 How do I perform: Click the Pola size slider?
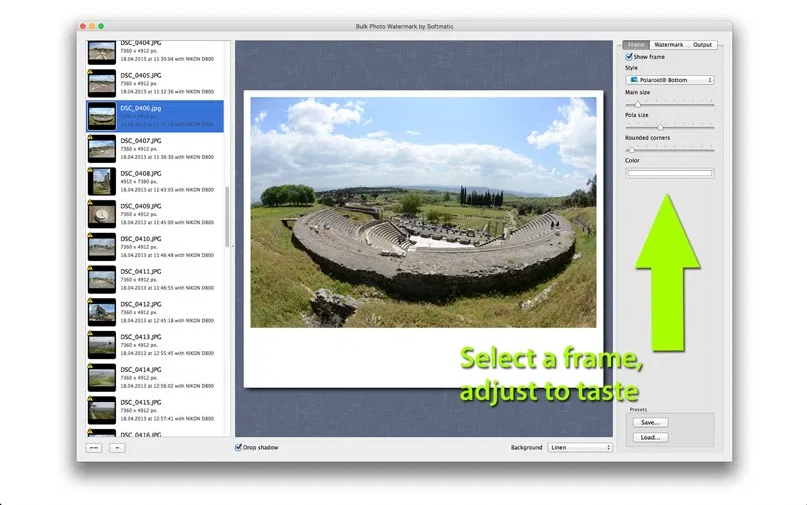pyautogui.click(x=660, y=127)
